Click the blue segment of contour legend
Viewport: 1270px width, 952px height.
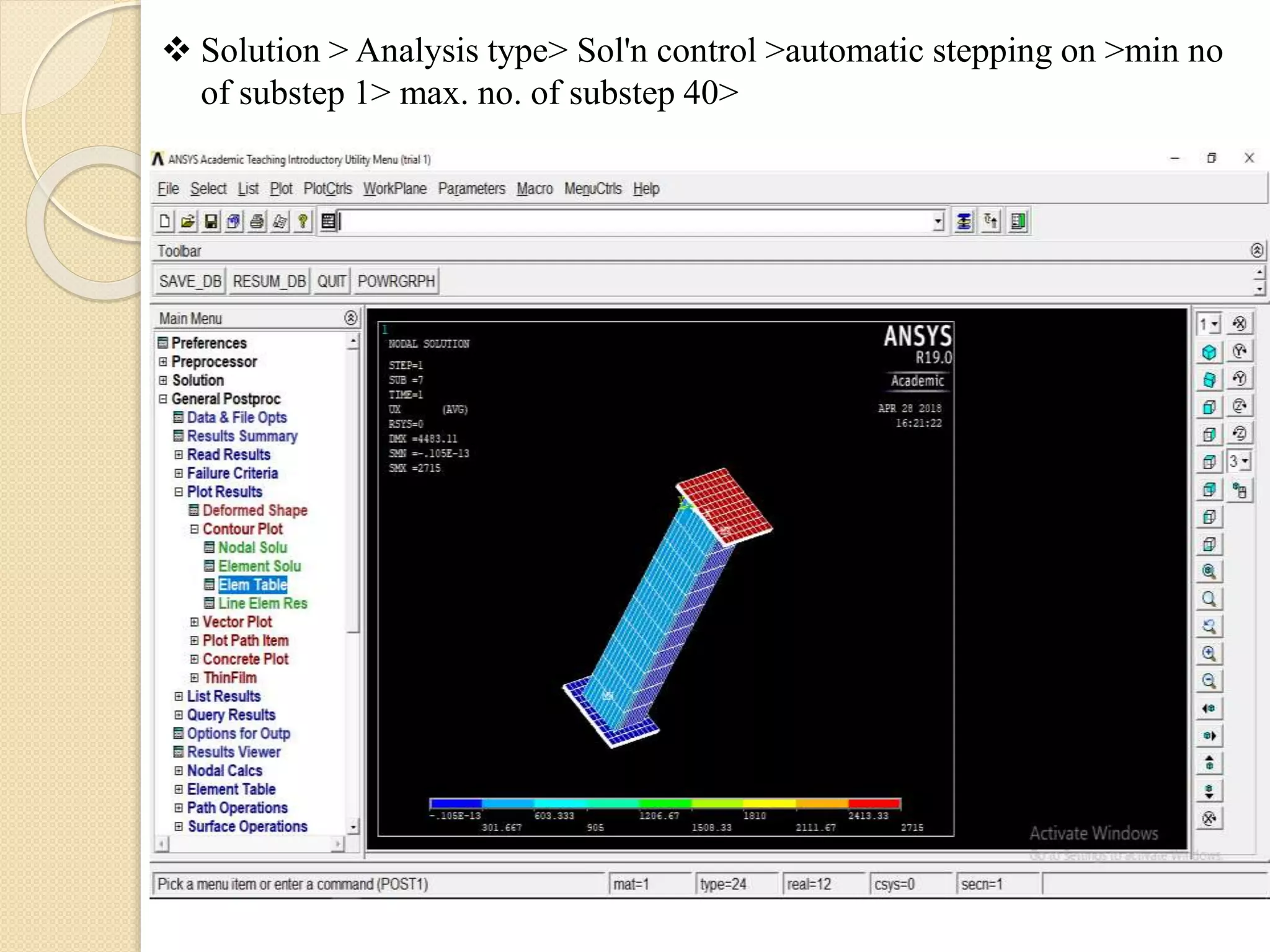(456, 804)
